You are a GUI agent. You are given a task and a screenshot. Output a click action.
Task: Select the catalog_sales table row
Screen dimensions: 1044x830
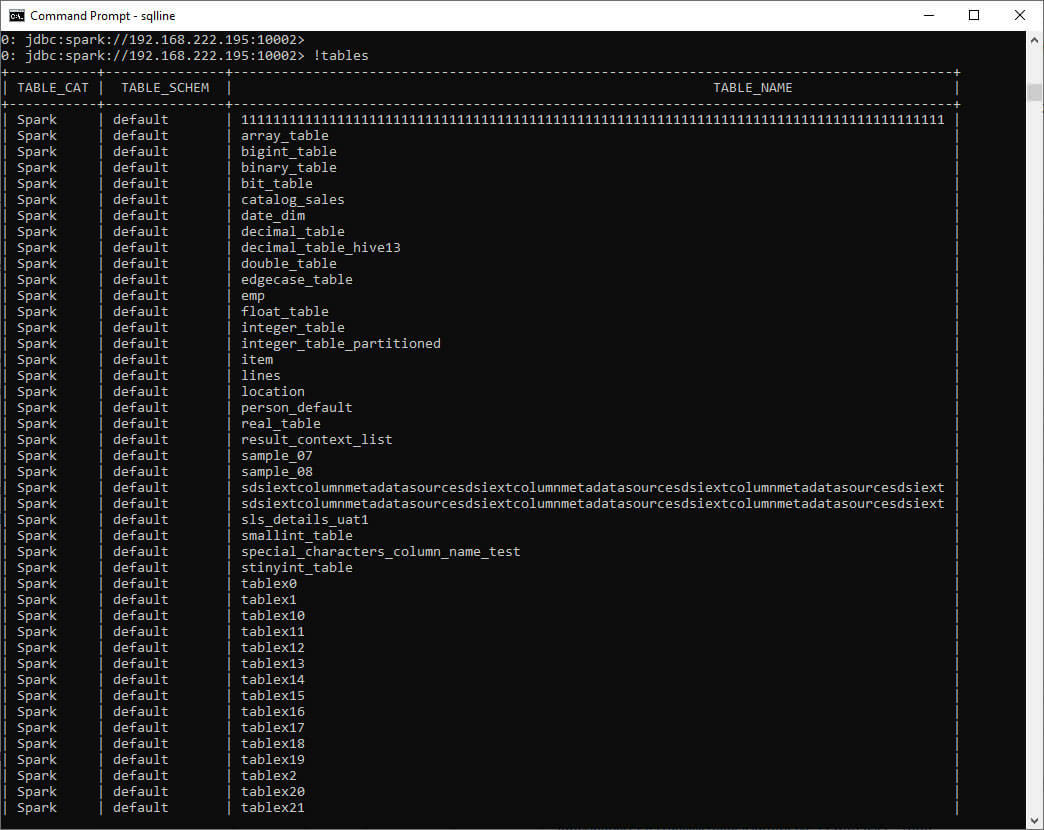[x=292, y=199]
